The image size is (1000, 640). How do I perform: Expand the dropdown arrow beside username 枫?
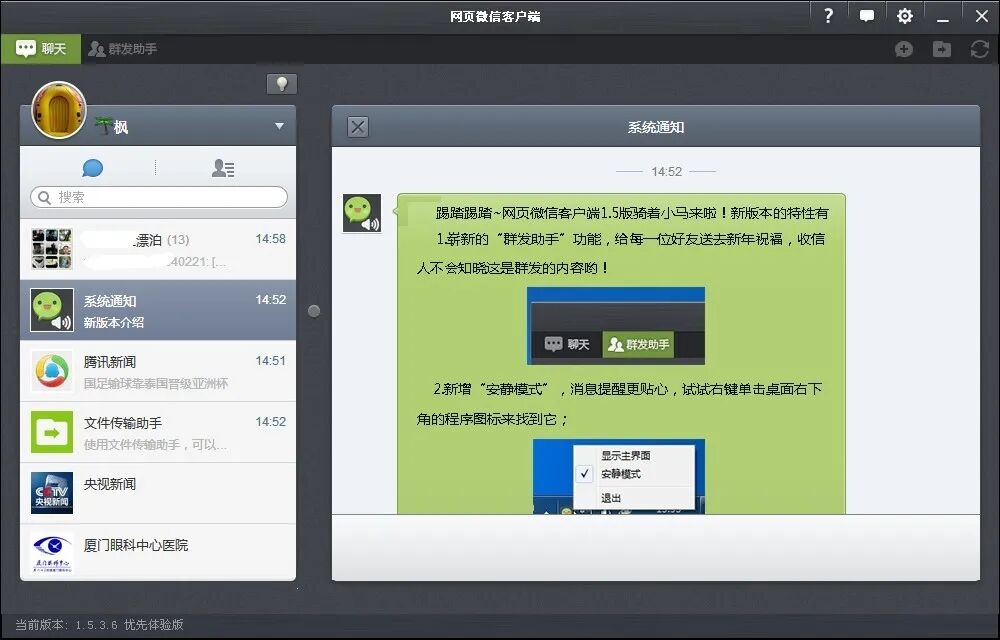click(x=279, y=127)
